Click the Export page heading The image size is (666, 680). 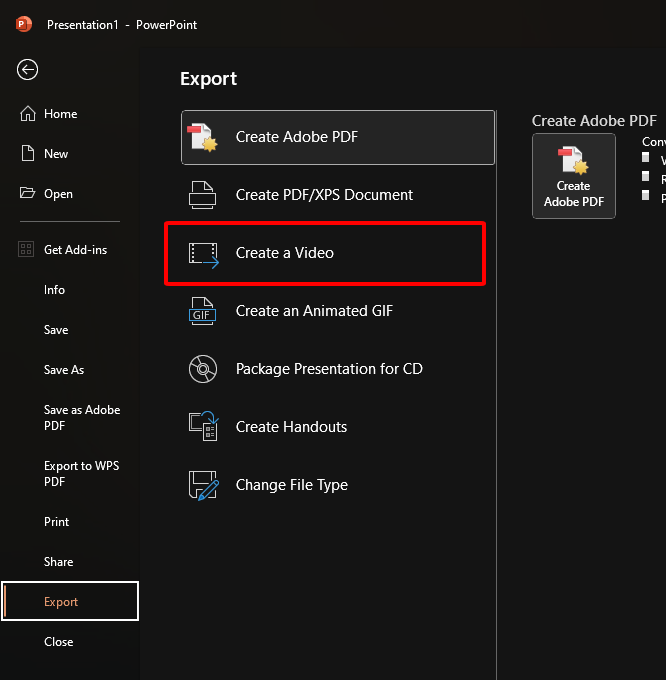click(209, 79)
